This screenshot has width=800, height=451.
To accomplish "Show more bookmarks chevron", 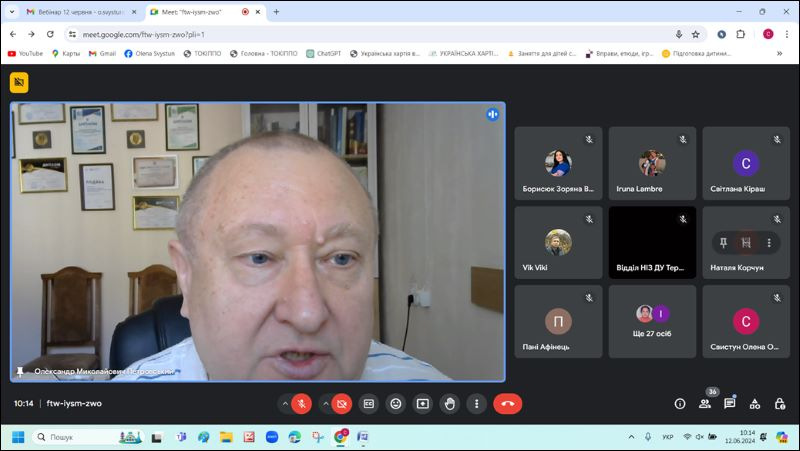I will tap(780, 54).
